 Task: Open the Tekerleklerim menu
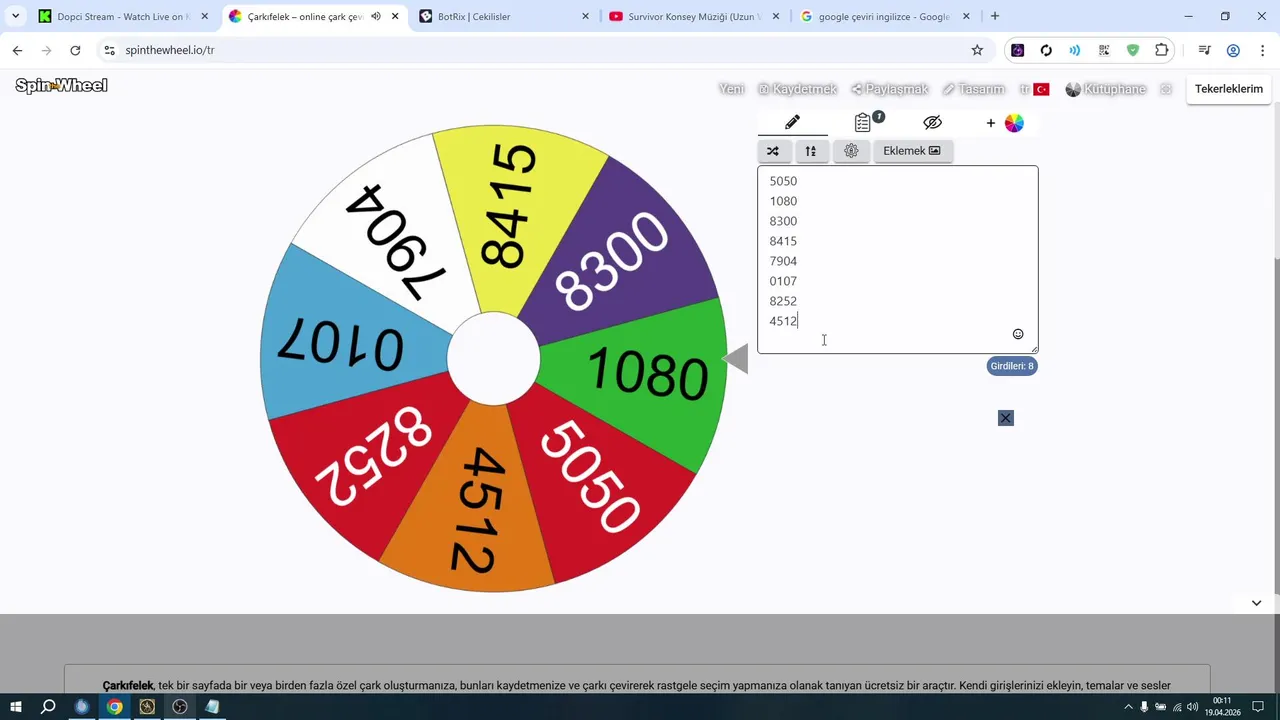[x=1228, y=89]
